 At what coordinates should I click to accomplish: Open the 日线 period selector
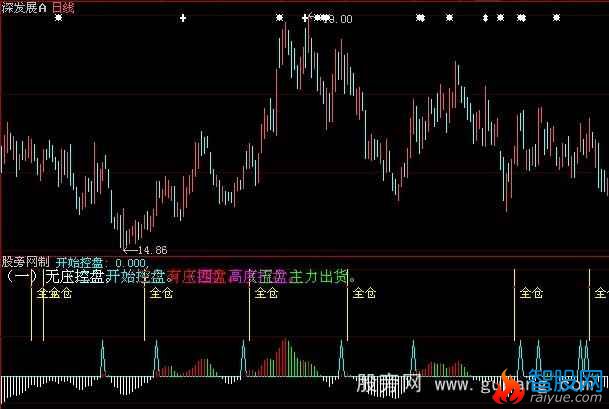(62, 6)
